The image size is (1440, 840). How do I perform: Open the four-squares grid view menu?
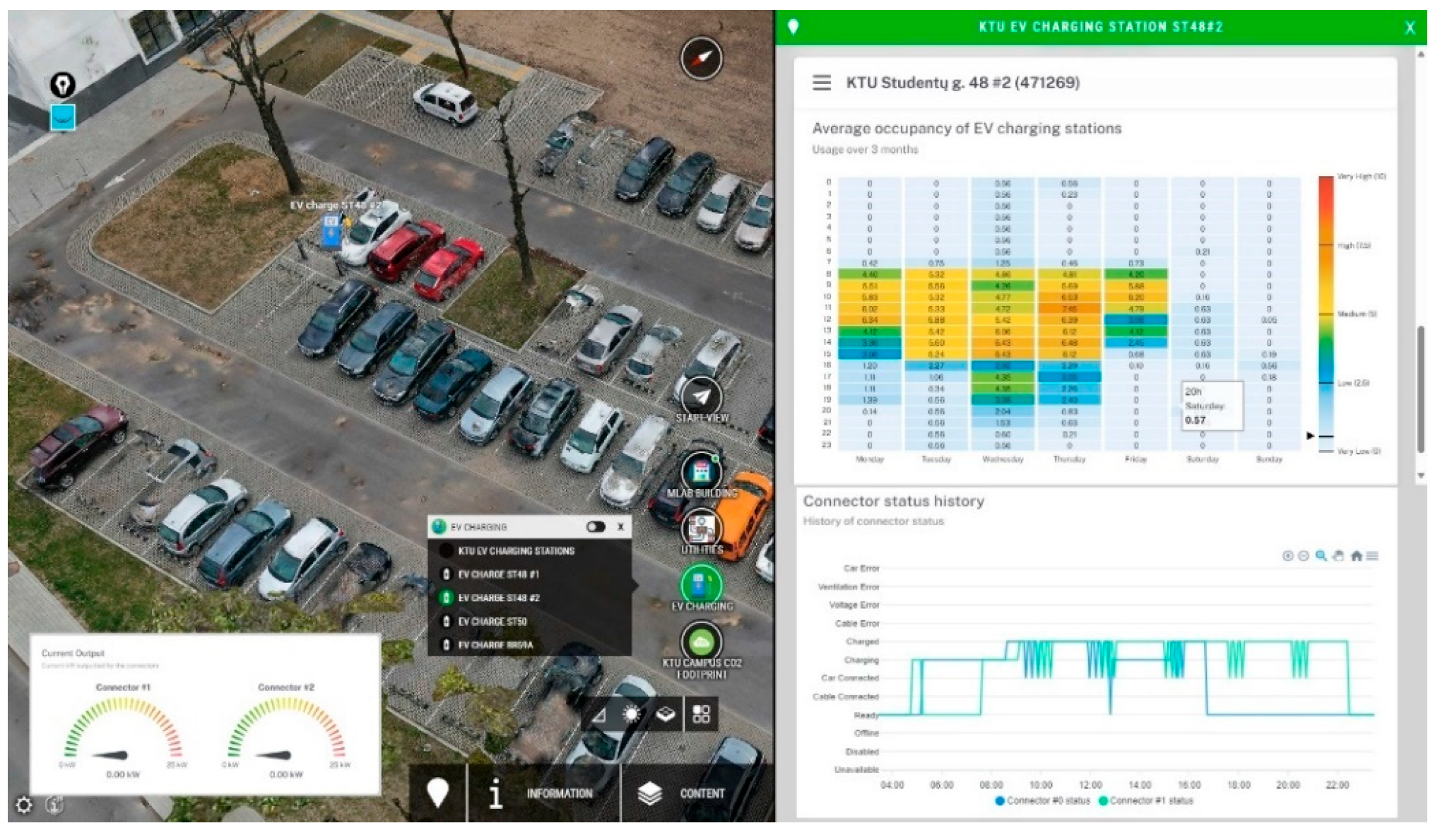tap(701, 714)
